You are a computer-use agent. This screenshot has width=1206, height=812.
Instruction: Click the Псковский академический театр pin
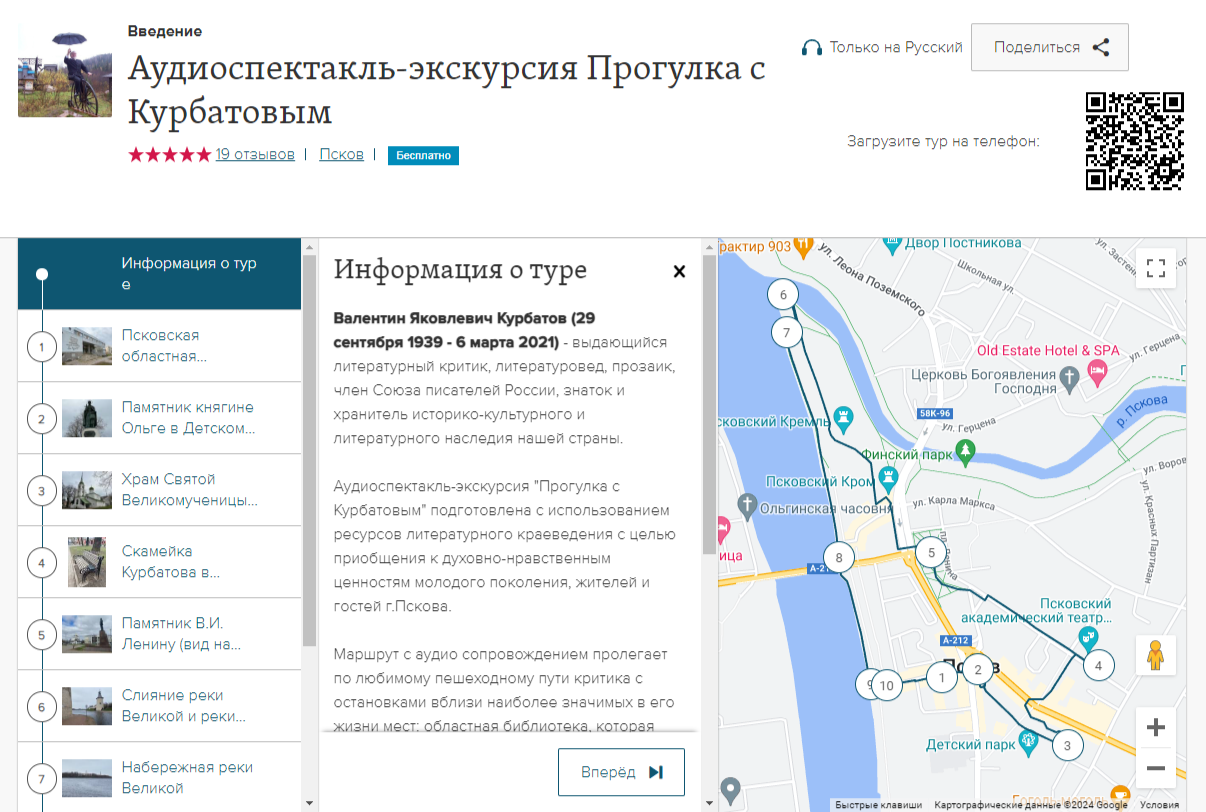click(x=1088, y=636)
